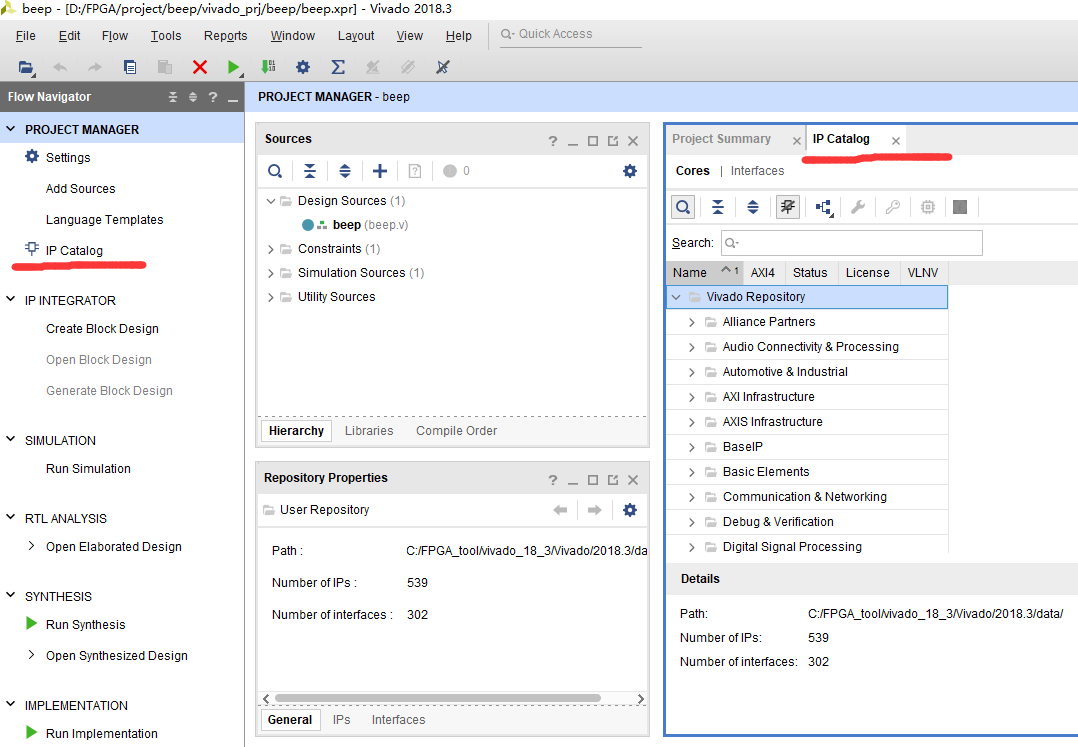Open the Reports menu
The height and width of the screenshot is (747, 1078).
226,36
